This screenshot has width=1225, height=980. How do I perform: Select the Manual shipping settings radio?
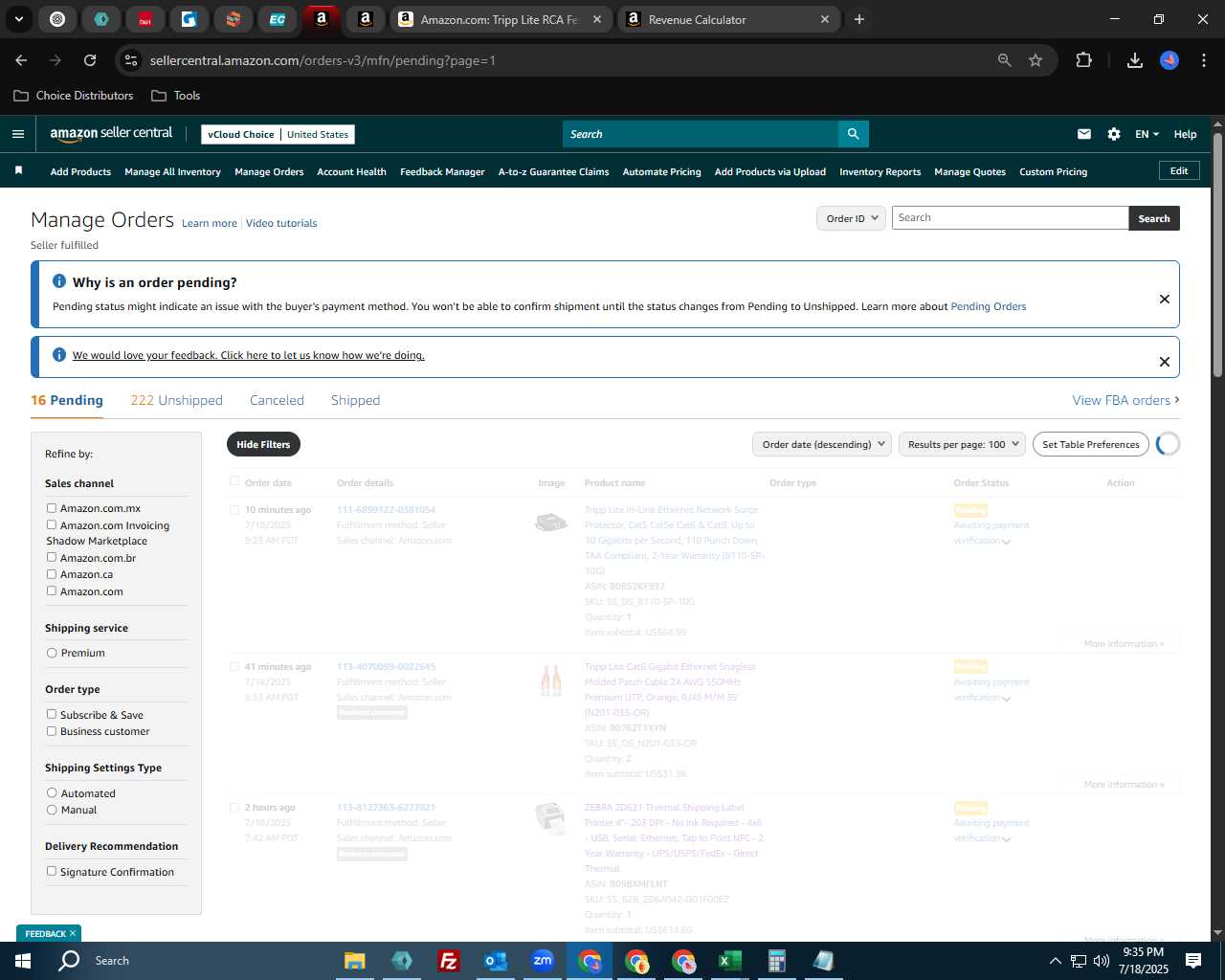(52, 810)
